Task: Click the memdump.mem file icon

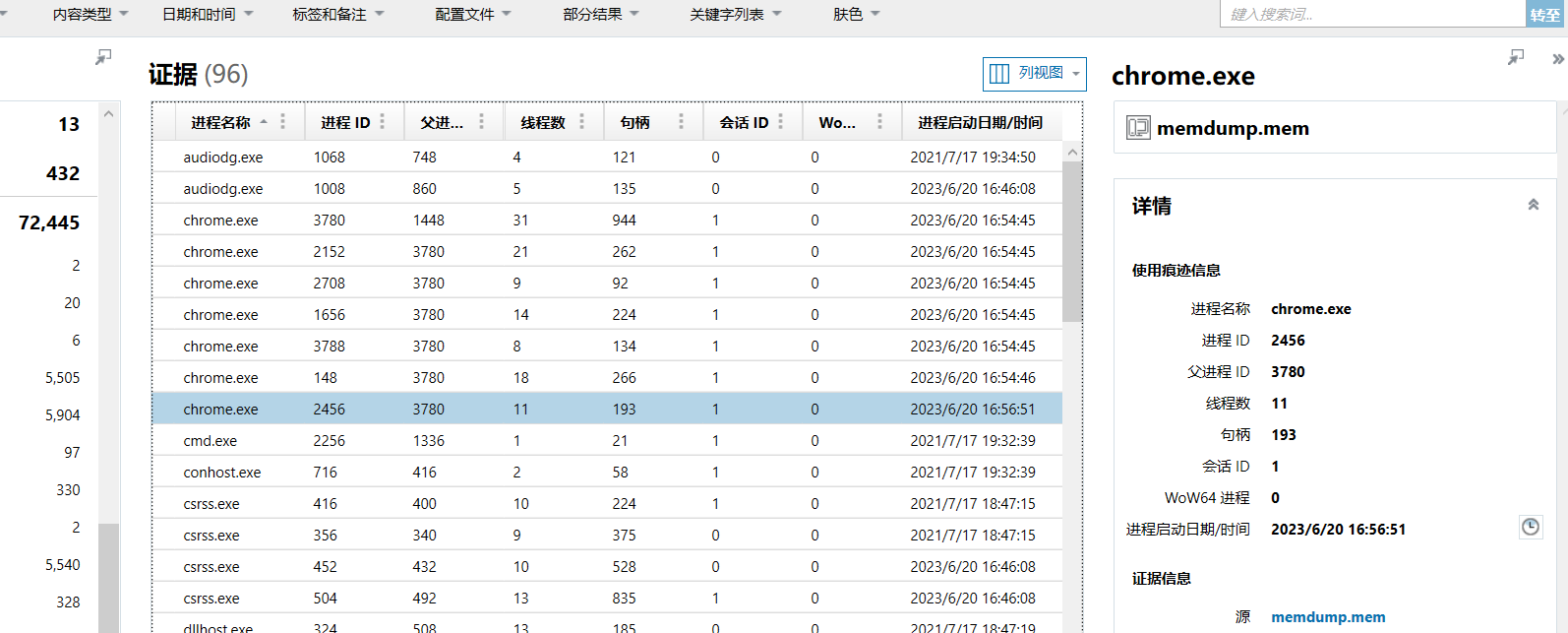Action: pos(1138,127)
